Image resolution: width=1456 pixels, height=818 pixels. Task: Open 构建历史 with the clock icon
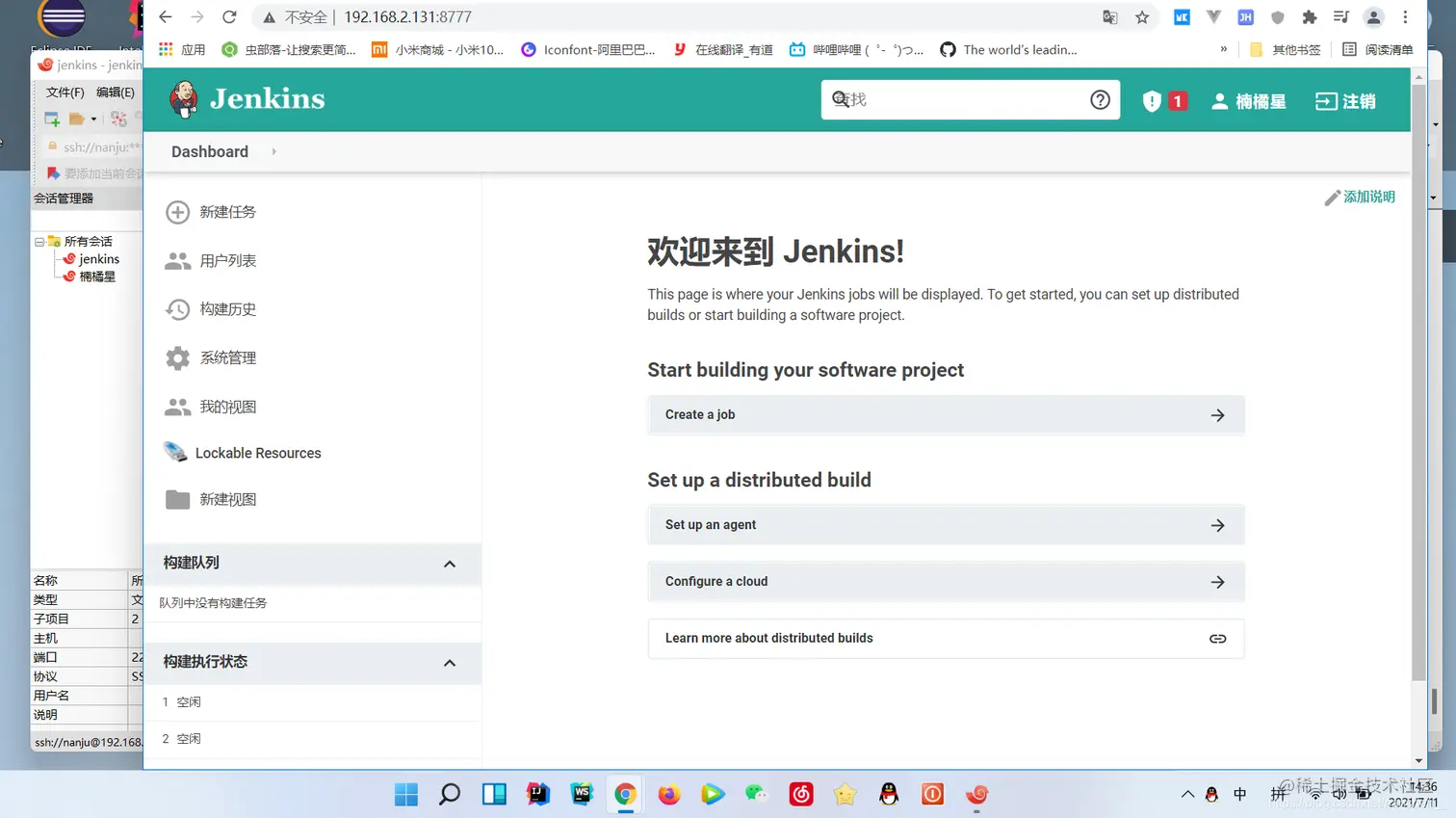[x=178, y=308]
